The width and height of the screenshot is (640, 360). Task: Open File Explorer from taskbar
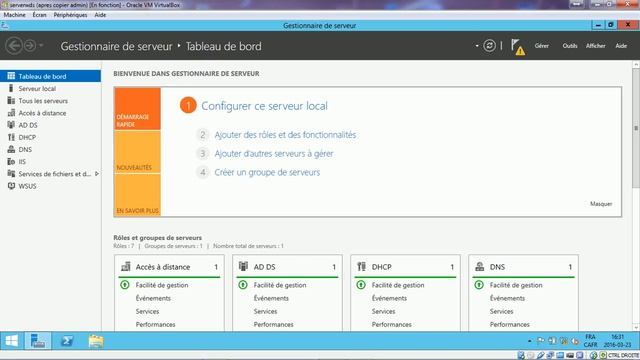96,341
